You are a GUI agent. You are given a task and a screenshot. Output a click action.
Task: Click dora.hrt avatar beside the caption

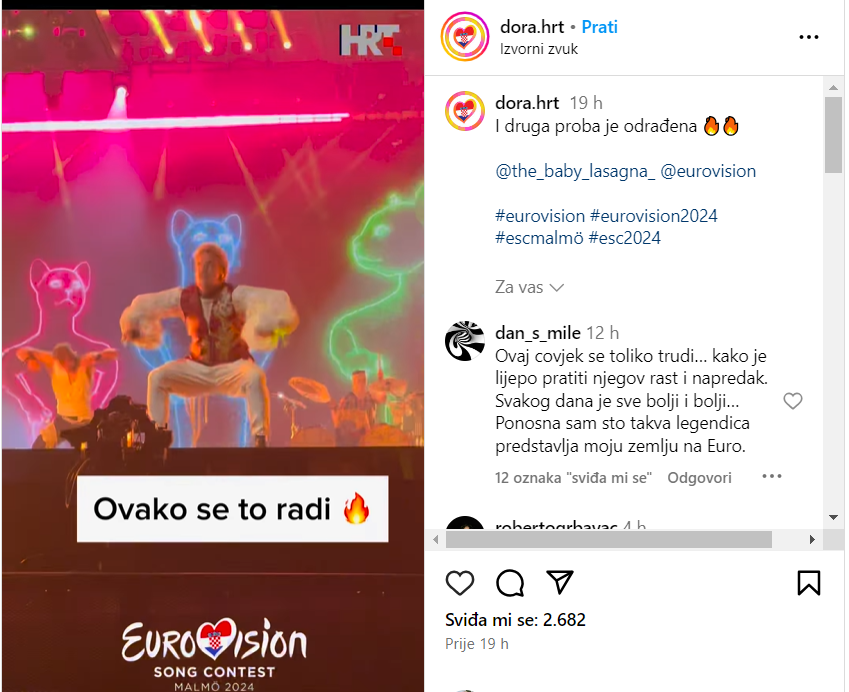point(465,111)
